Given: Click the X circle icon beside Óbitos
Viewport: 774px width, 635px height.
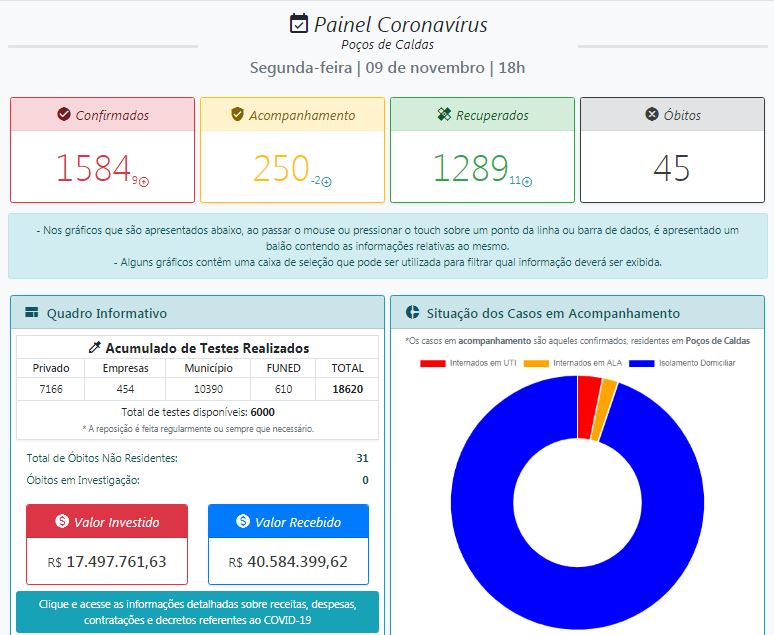Looking at the screenshot, I should (652, 114).
